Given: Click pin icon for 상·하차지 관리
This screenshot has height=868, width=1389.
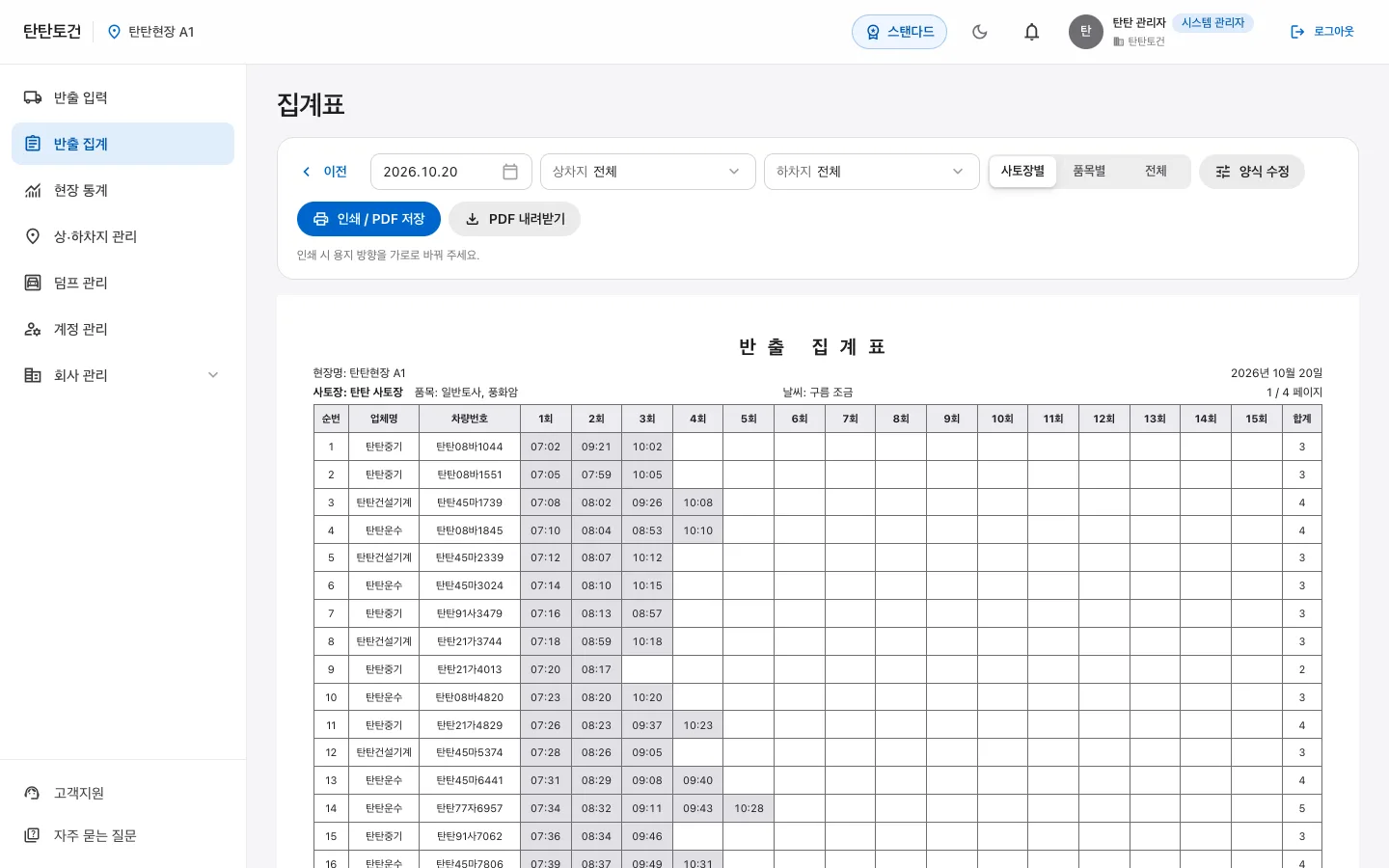Looking at the screenshot, I should (33, 236).
